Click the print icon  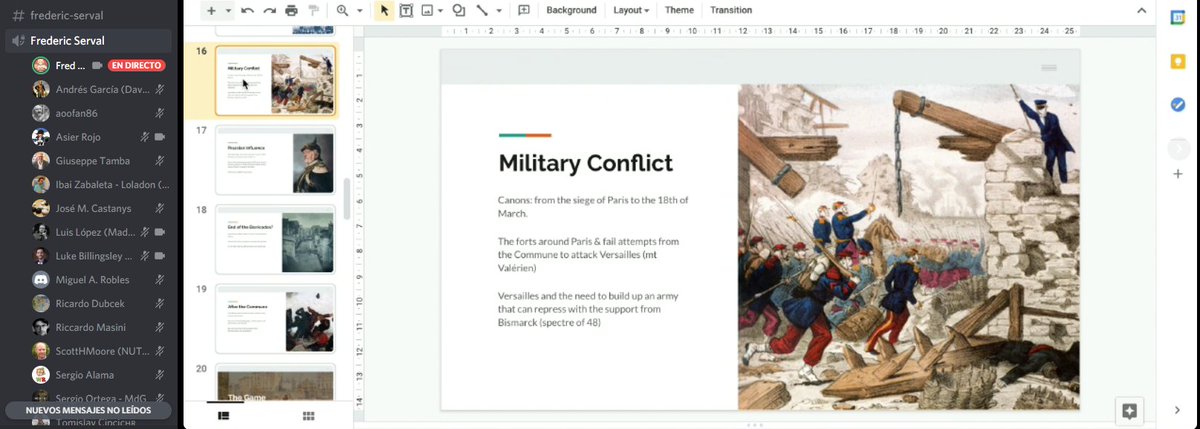pyautogui.click(x=291, y=10)
